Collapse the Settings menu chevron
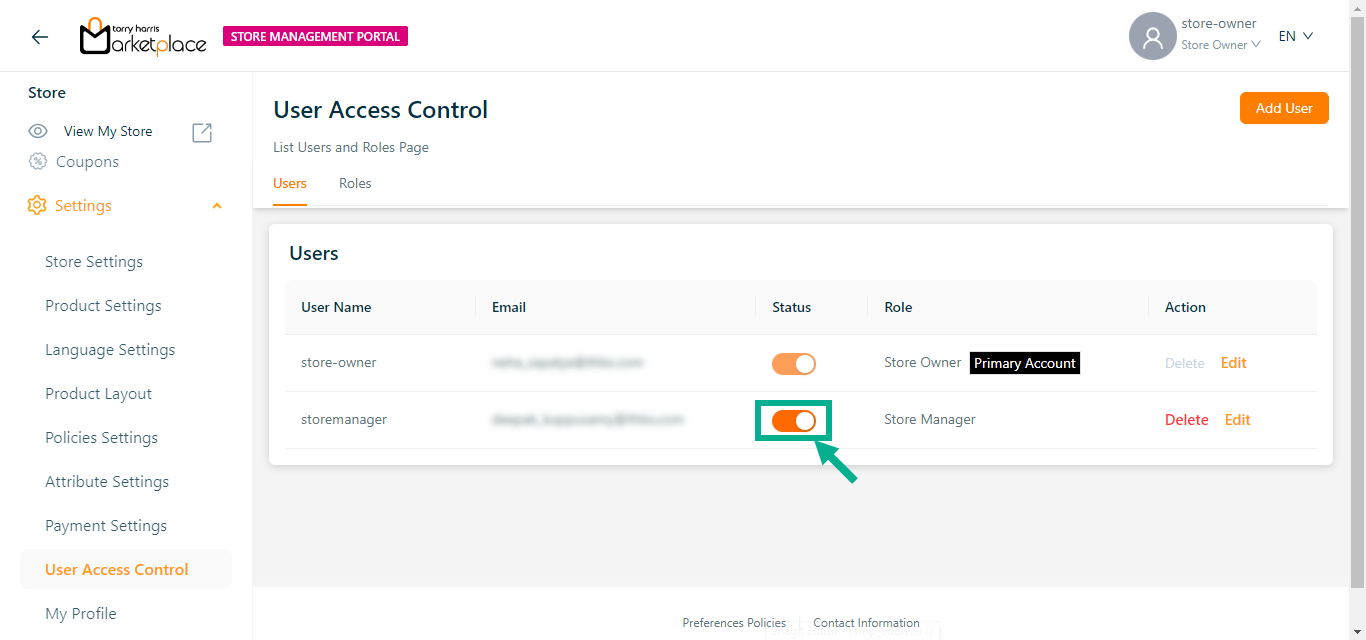 217,206
